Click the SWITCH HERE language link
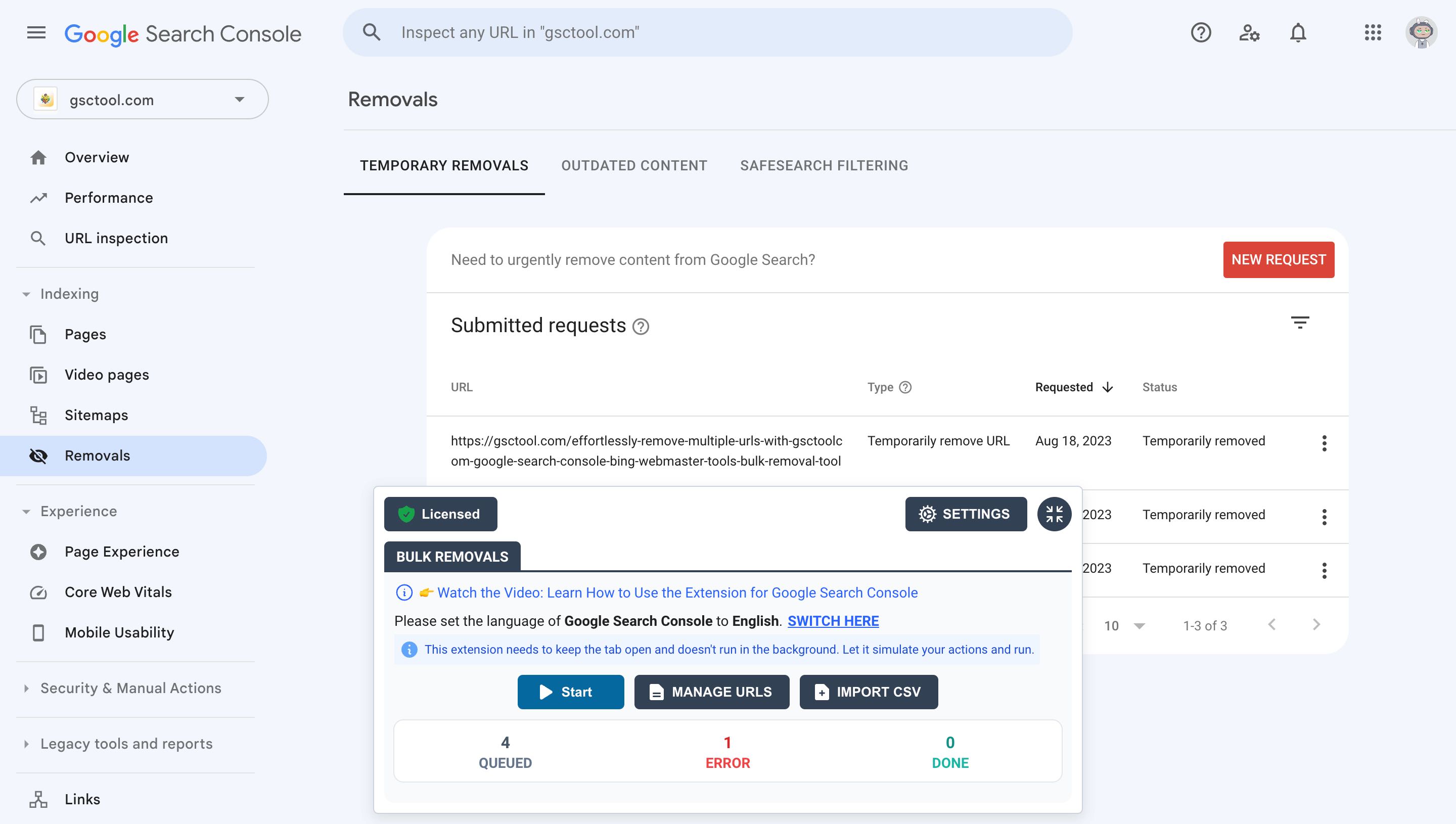1456x824 pixels. coord(833,621)
